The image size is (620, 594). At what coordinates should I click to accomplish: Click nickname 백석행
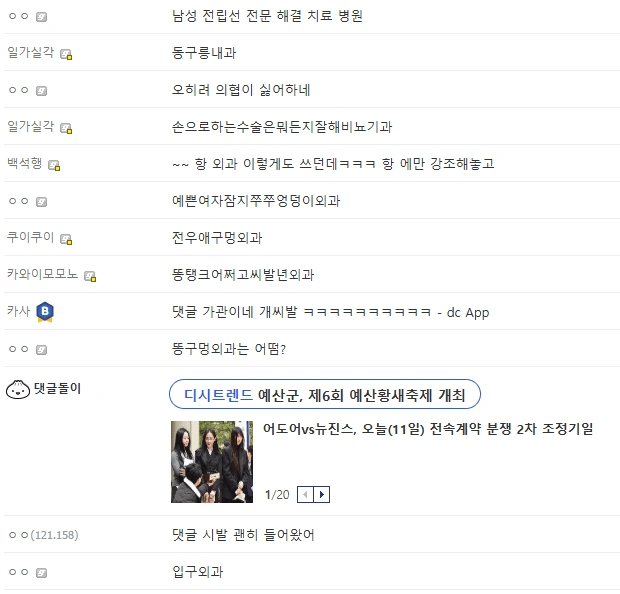(25, 163)
